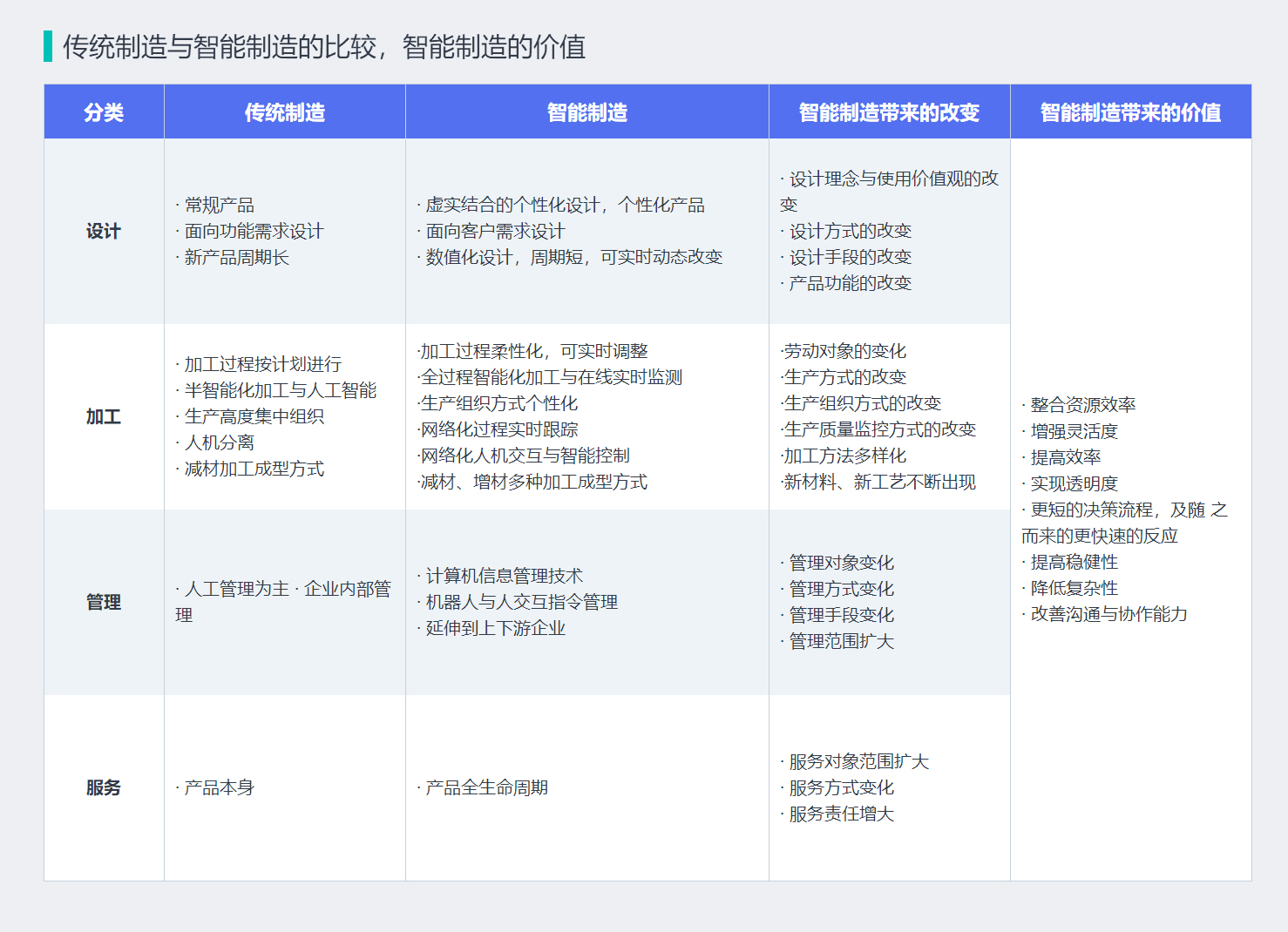Screen dimensions: 1288x932
Task: Click the text 提高效率
Action: point(1061,458)
